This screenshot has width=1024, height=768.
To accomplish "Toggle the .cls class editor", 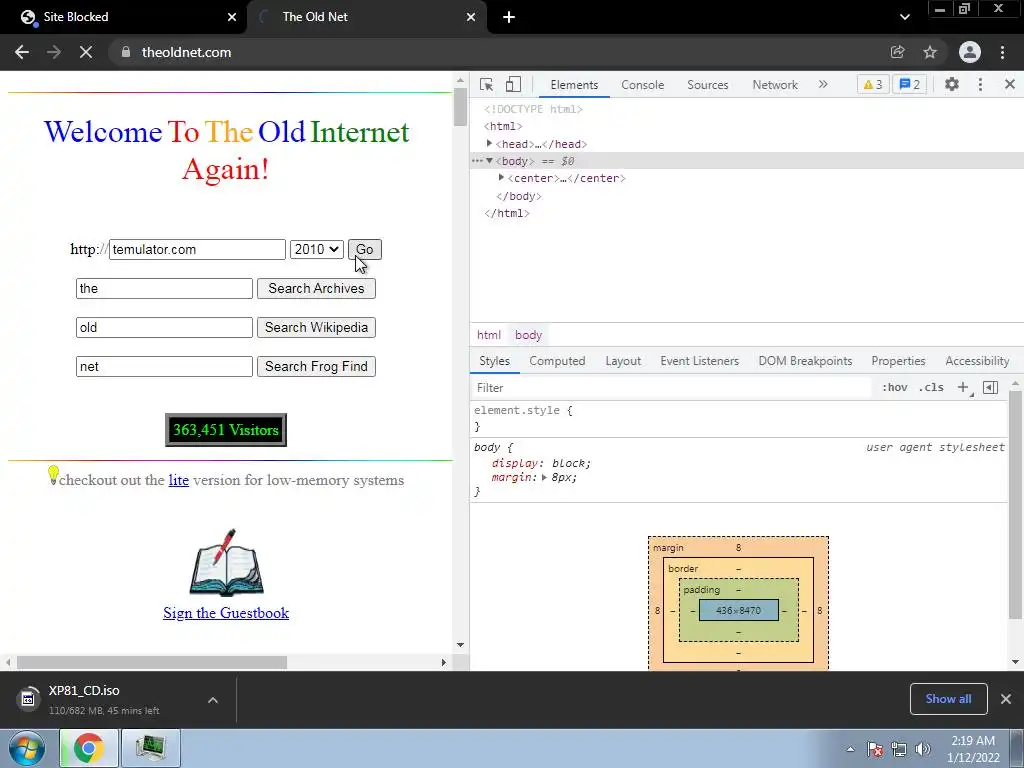I will 931,387.
